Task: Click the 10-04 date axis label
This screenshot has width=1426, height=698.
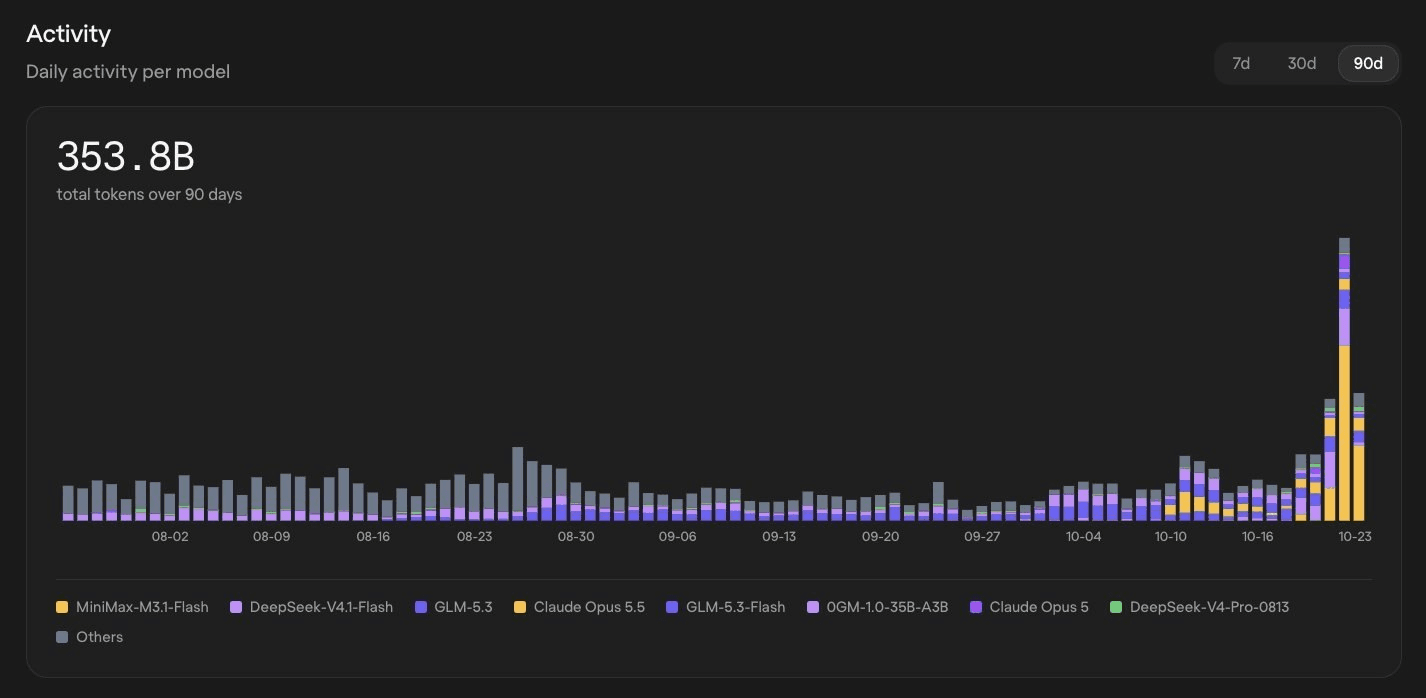Action: 1083,537
